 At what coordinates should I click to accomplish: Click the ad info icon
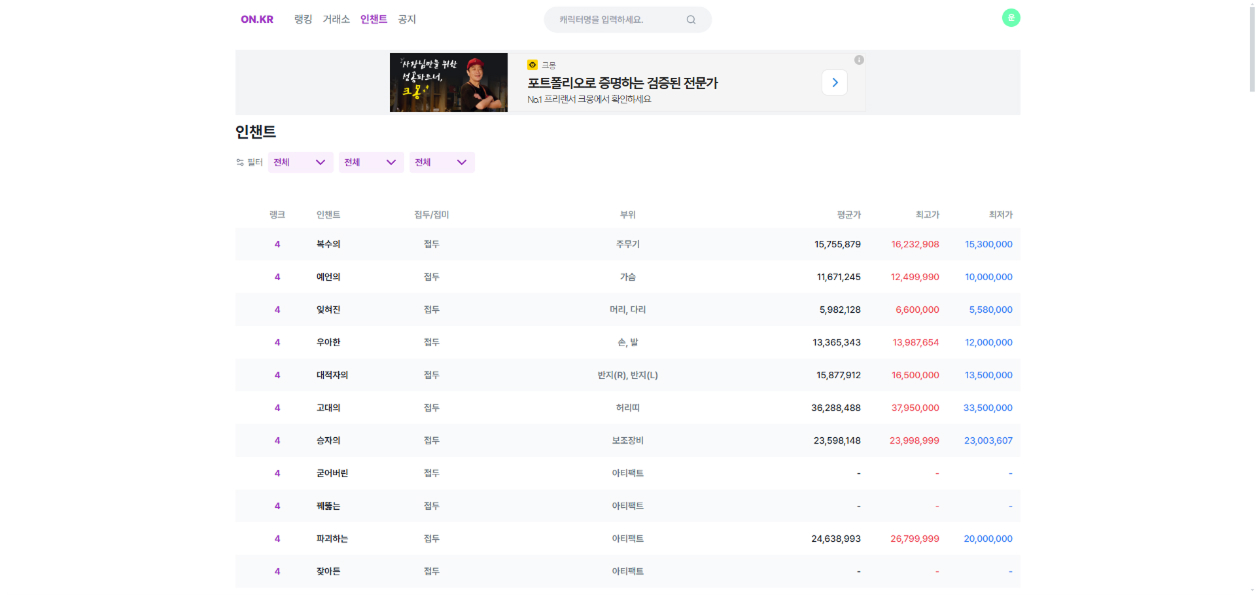[859, 60]
